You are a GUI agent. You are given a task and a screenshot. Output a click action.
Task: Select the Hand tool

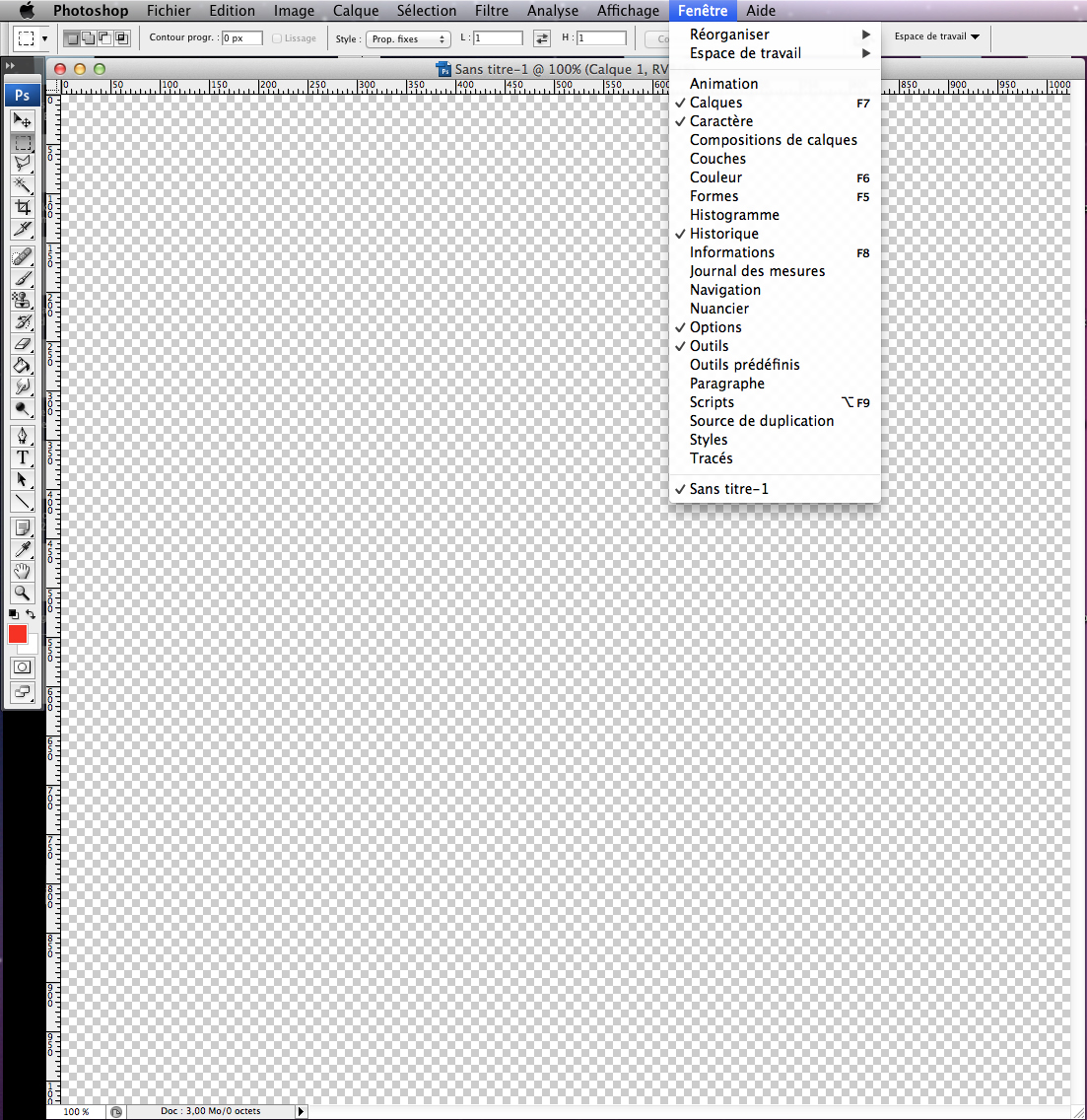tap(22, 572)
